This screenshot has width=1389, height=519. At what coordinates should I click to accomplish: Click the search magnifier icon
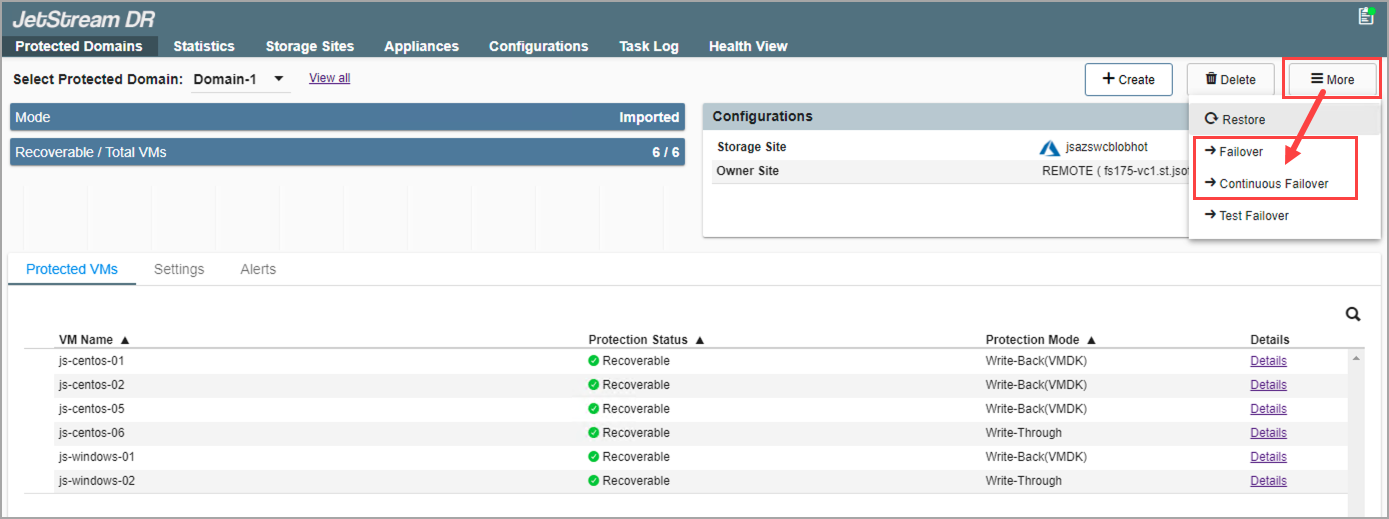(1353, 314)
